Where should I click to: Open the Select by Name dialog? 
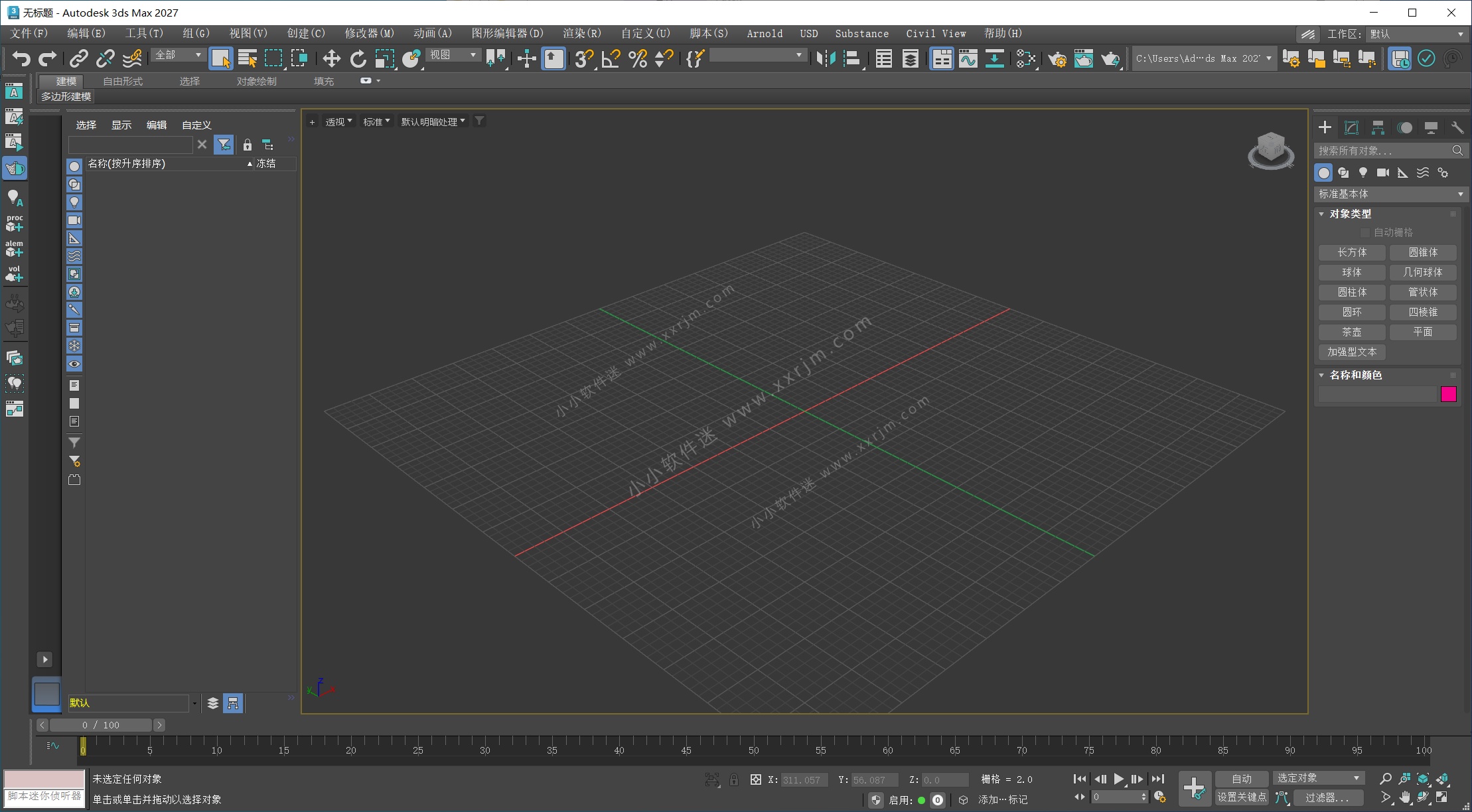[247, 58]
